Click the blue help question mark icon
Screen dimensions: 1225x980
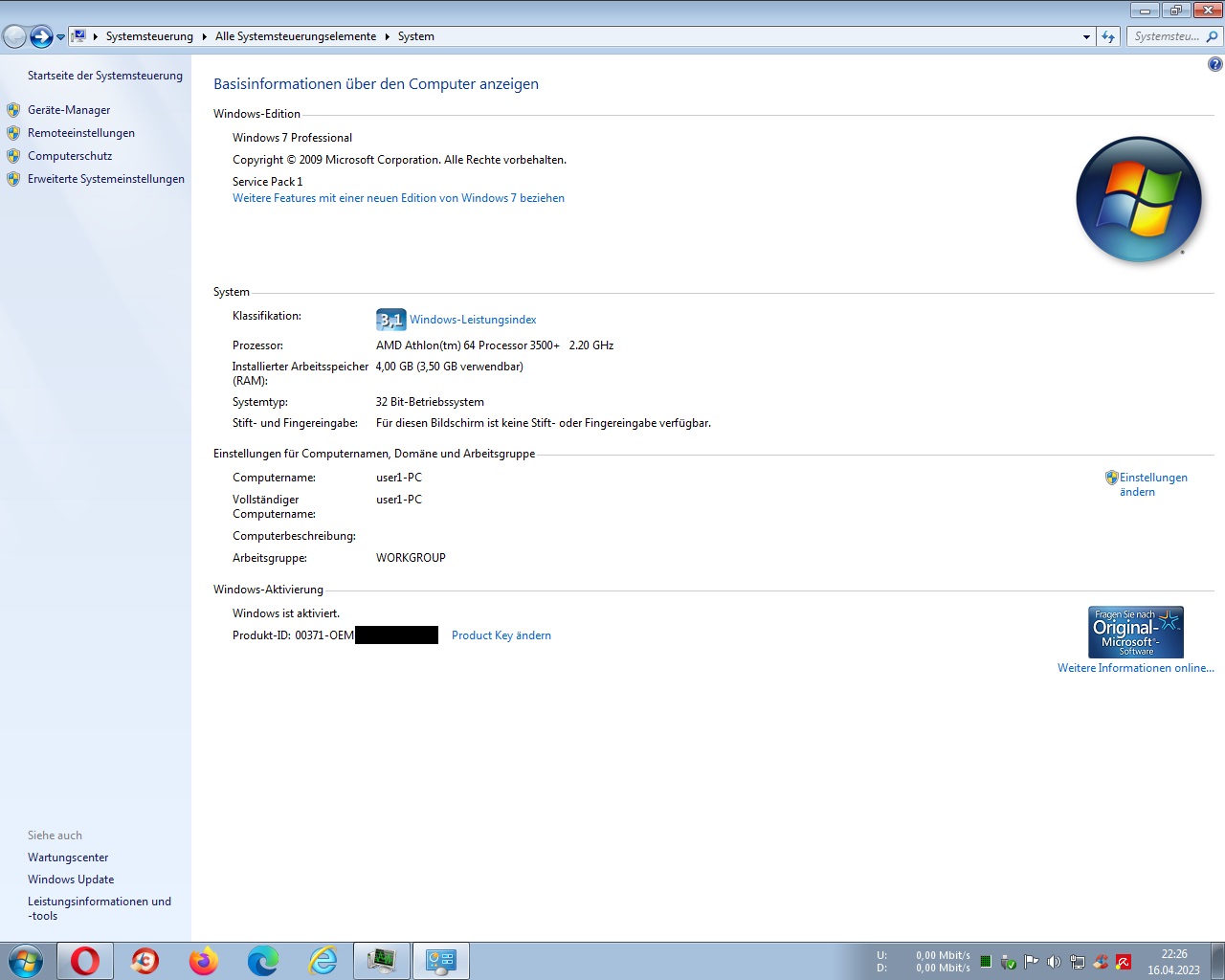(1214, 64)
